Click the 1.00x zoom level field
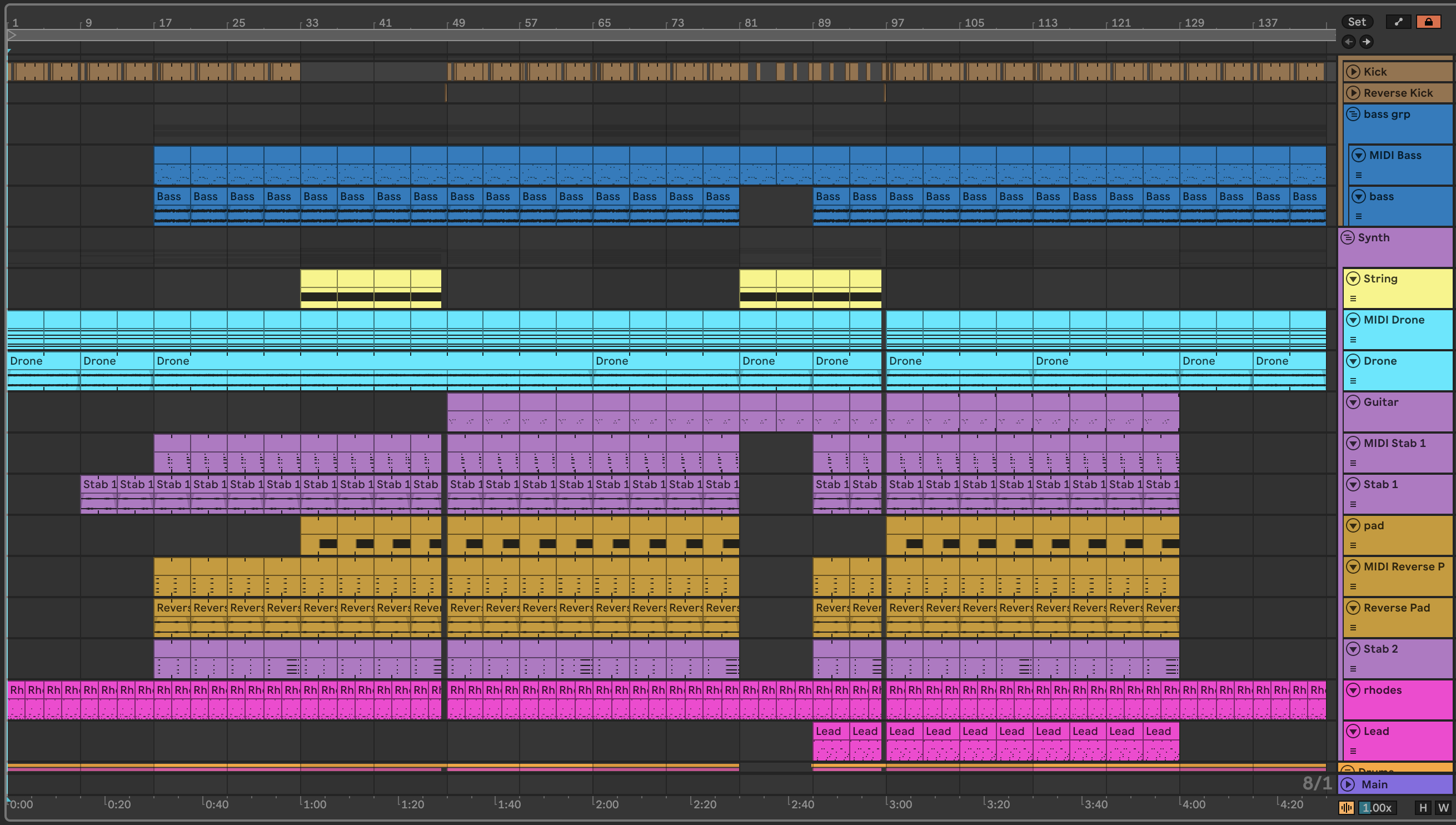 [1376, 808]
